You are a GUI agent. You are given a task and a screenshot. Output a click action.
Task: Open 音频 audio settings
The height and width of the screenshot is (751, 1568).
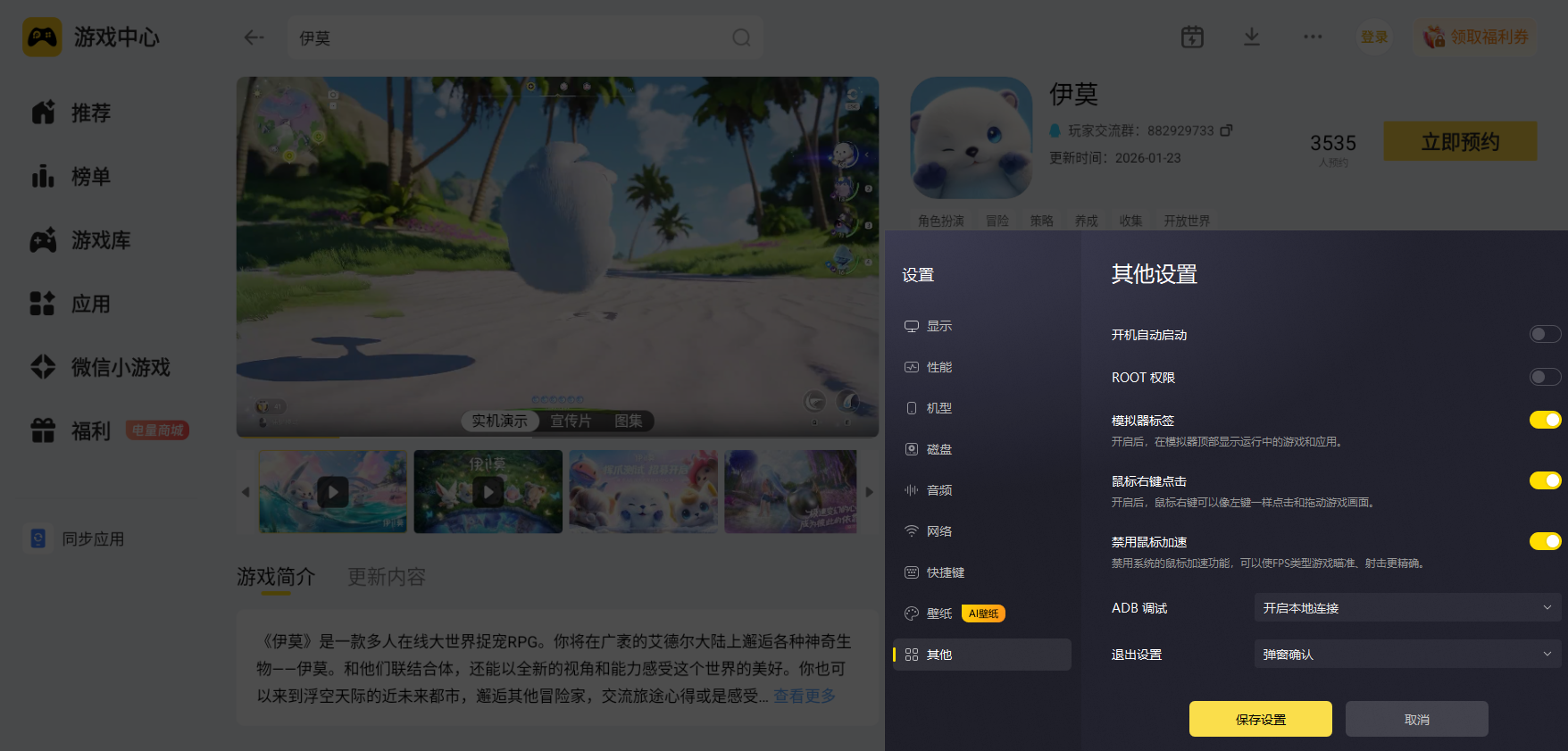982,490
